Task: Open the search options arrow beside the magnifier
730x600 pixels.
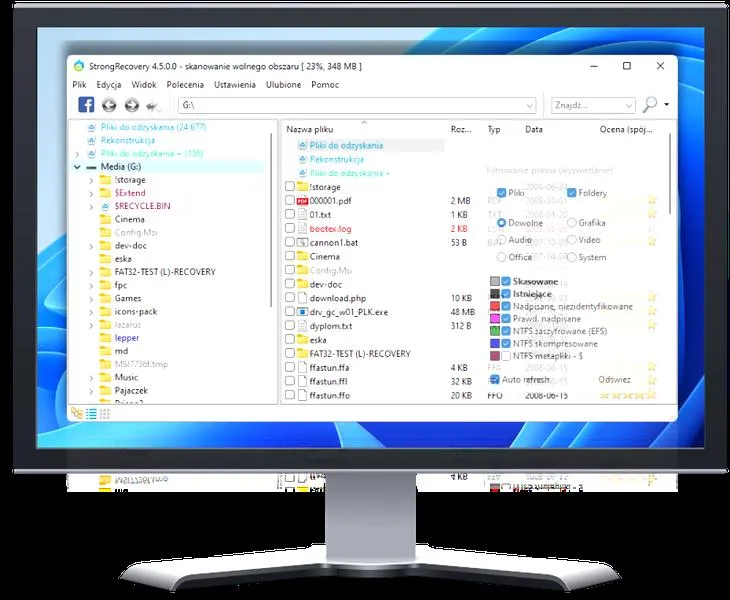Action: (667, 104)
